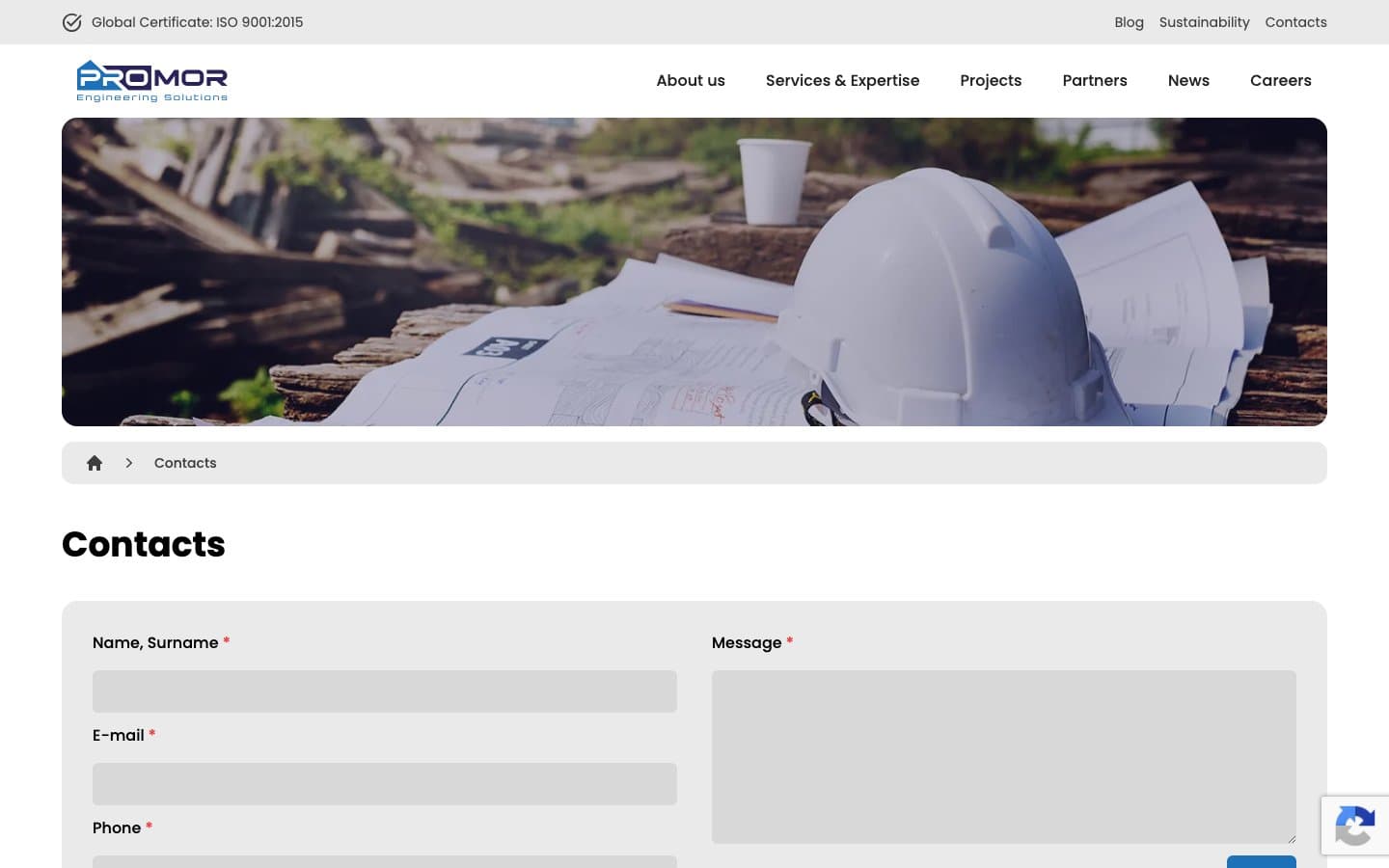Click the Global Certificate: ISO 9001:2015 text
This screenshot has height=868, width=1389.
(x=197, y=22)
